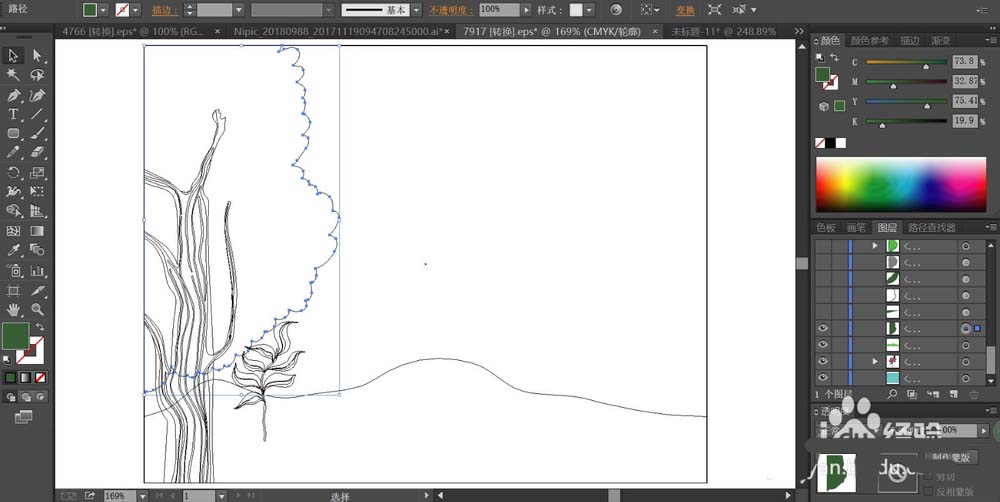The width and height of the screenshot is (1000, 502).
Task: Open the 样式 graphic style dropdown
Action: (x=589, y=10)
